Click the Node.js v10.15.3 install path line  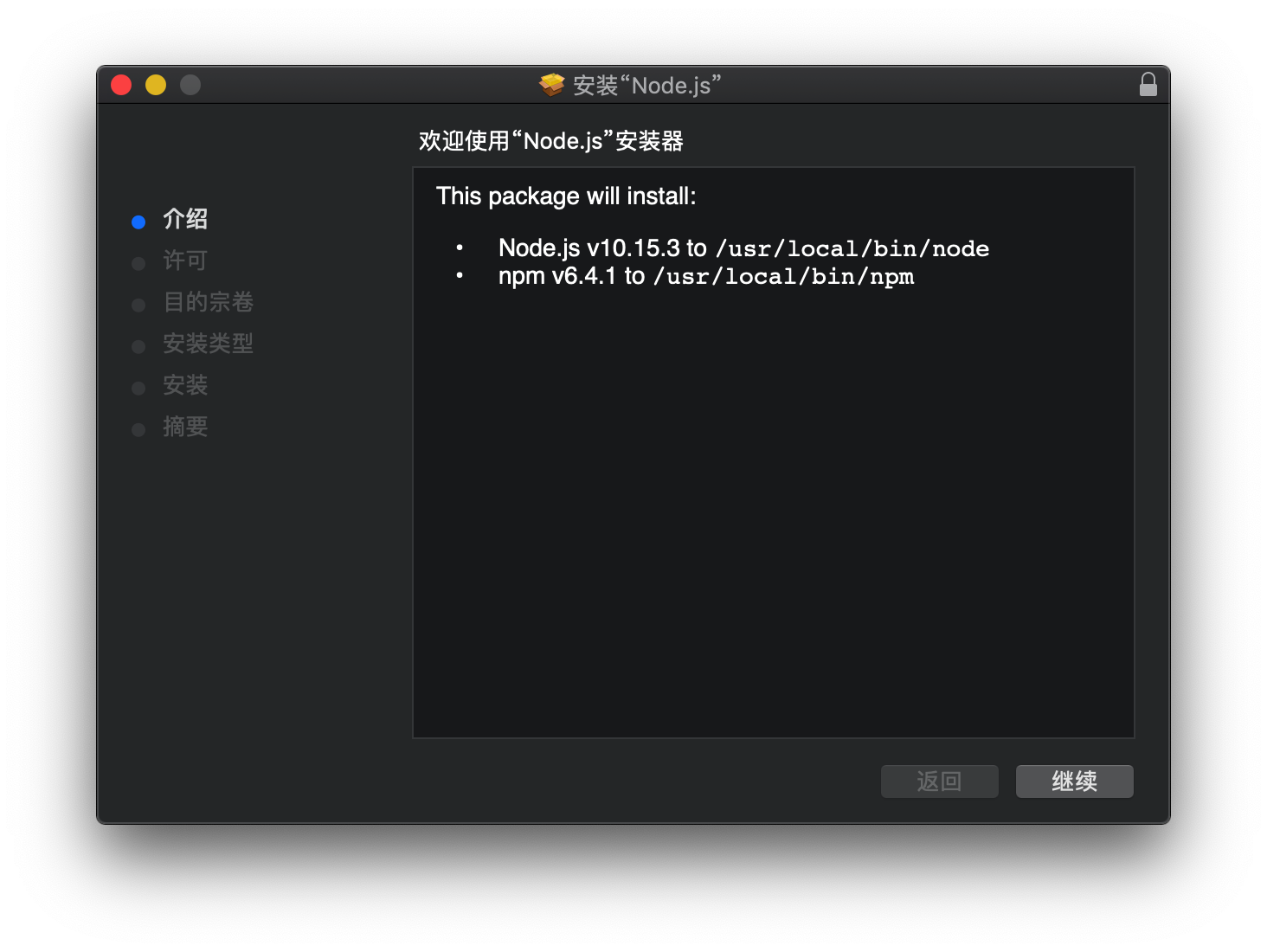(743, 248)
